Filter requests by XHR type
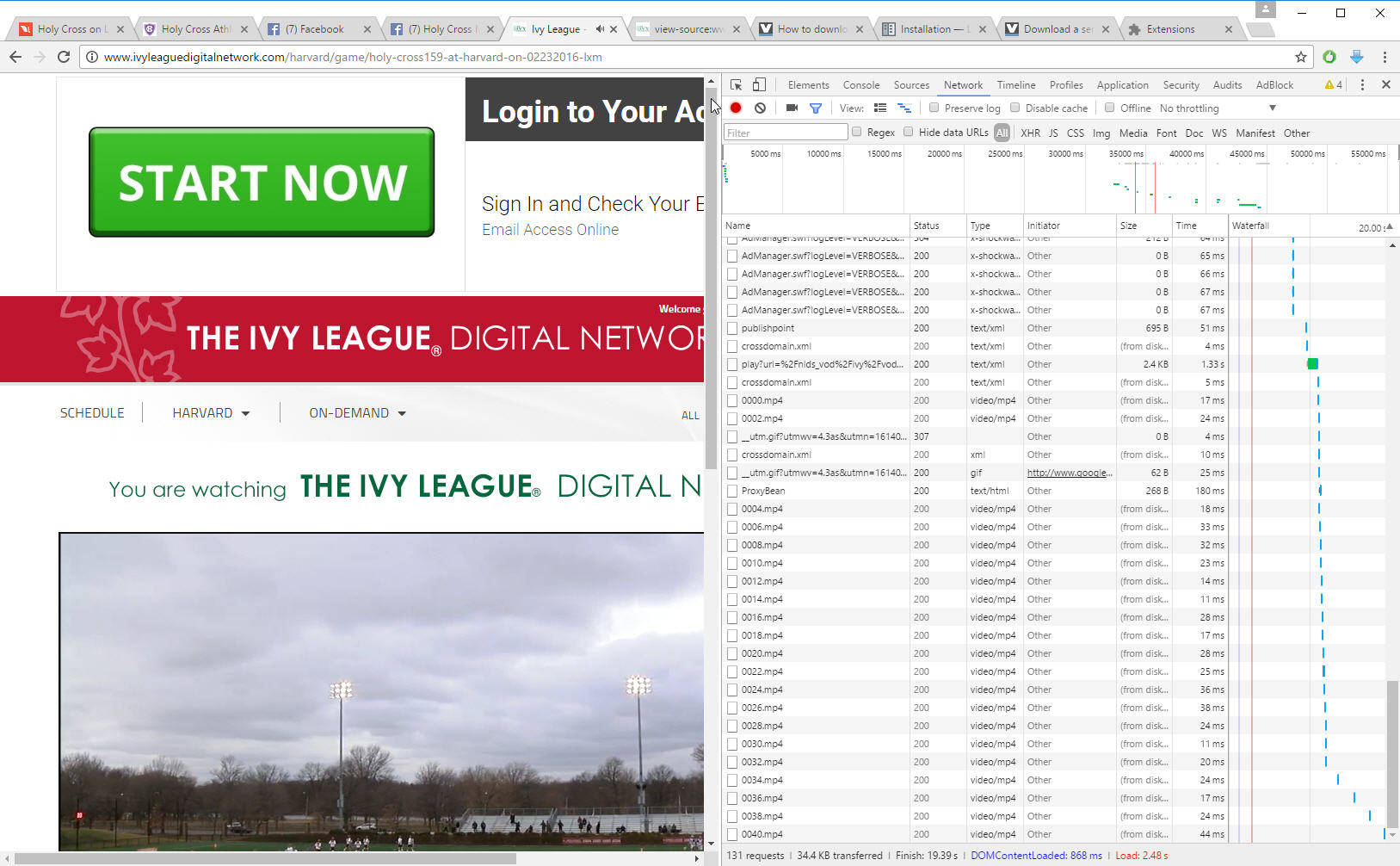Image resolution: width=1400 pixels, height=866 pixels. click(x=1030, y=133)
